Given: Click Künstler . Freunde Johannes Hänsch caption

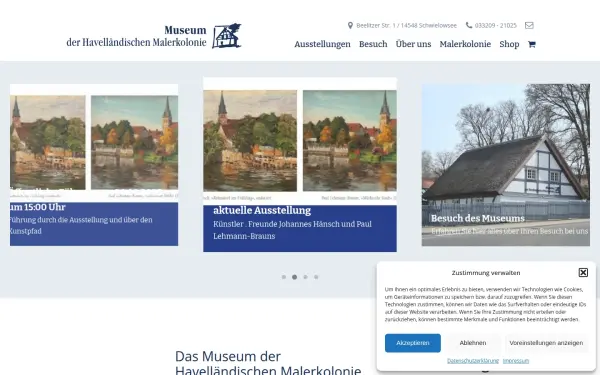Looking at the screenshot, I should tap(292, 230).
